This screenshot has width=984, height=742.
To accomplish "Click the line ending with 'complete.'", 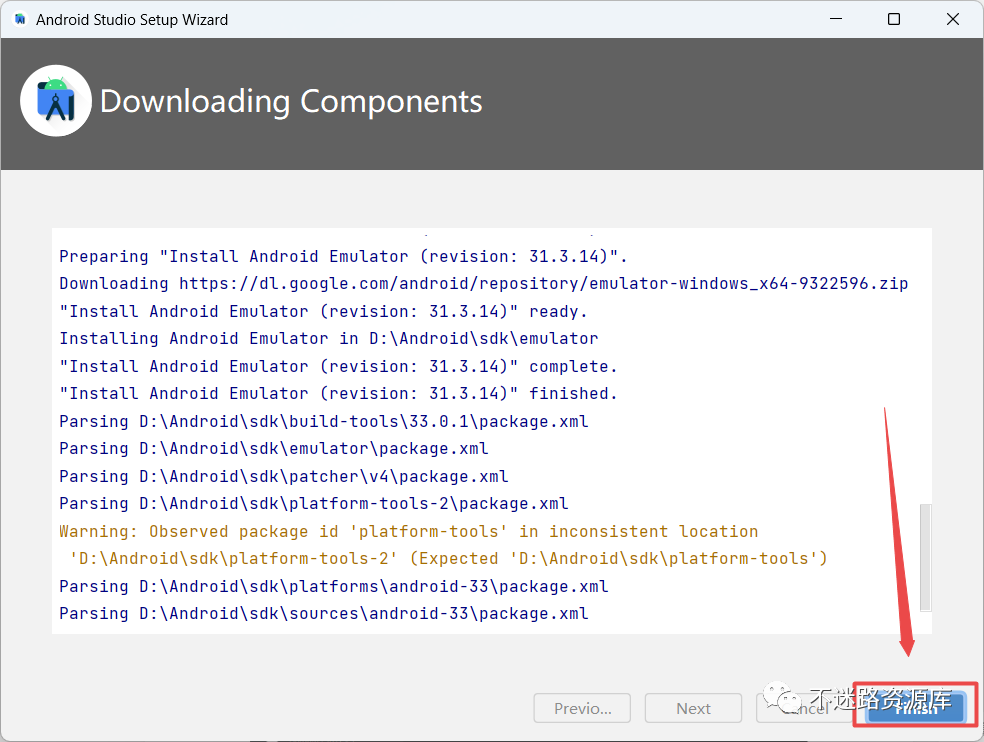I will pos(338,366).
